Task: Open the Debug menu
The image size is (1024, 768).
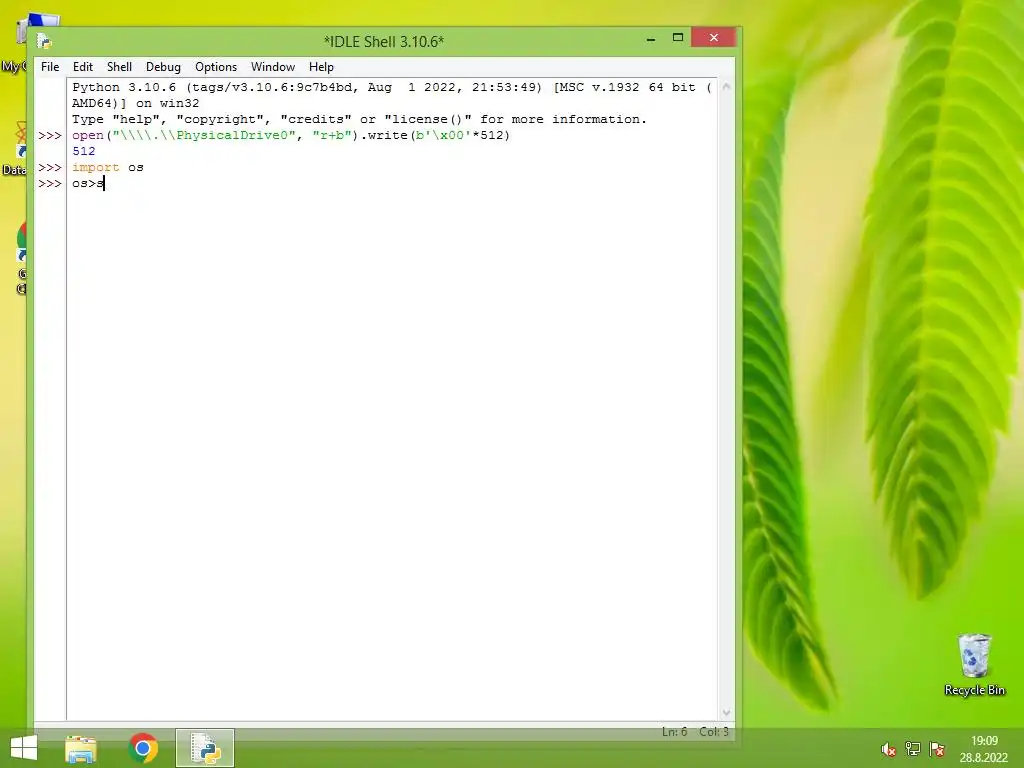Action: coord(163,67)
